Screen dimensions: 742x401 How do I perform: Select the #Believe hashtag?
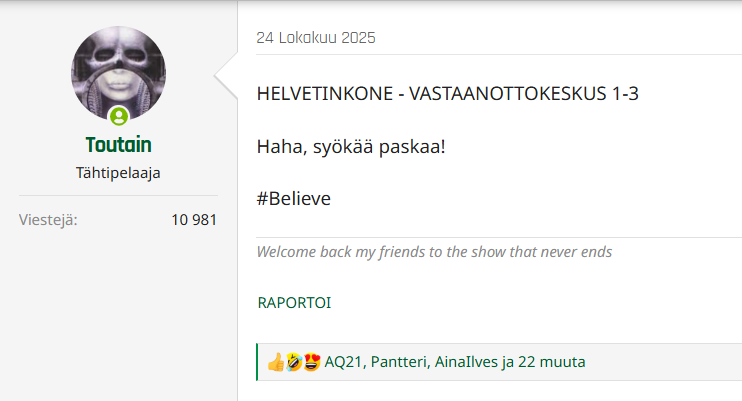tap(293, 198)
